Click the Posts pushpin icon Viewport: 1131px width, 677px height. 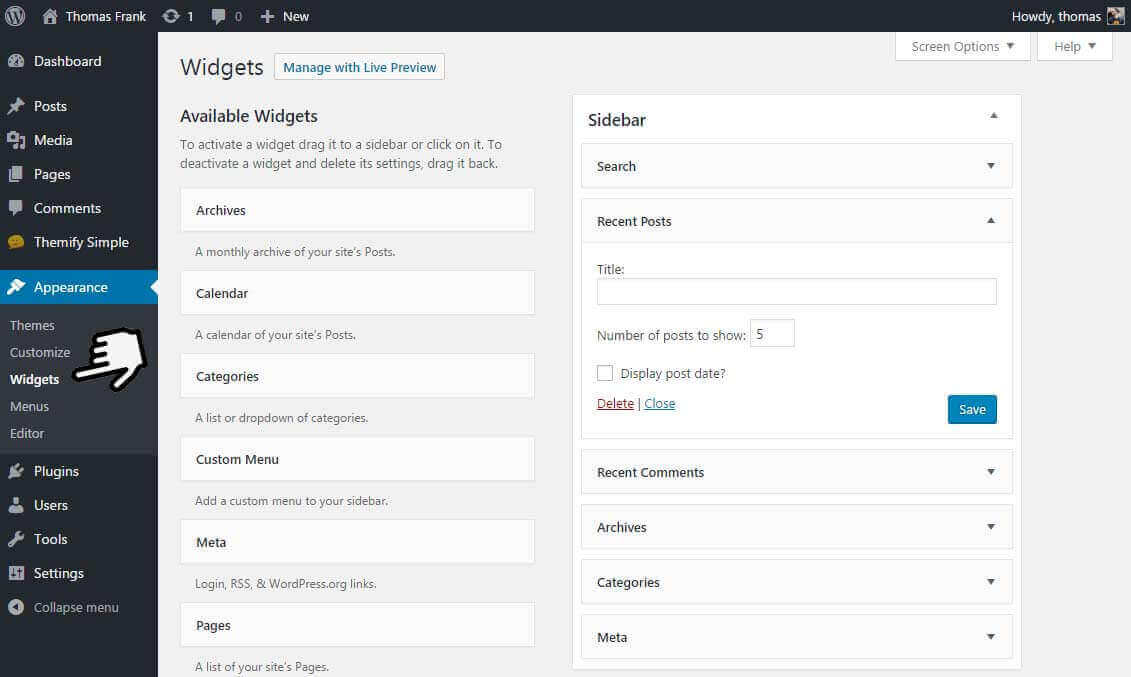(x=16, y=106)
